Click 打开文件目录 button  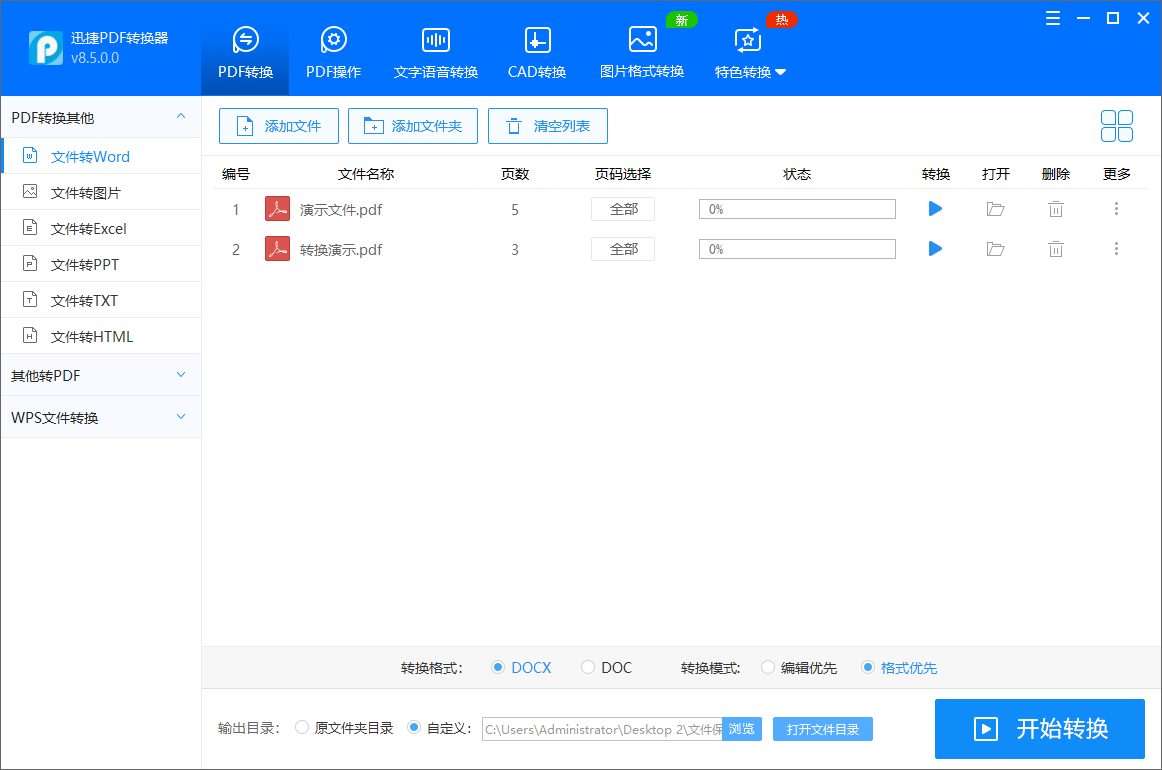[x=823, y=729]
